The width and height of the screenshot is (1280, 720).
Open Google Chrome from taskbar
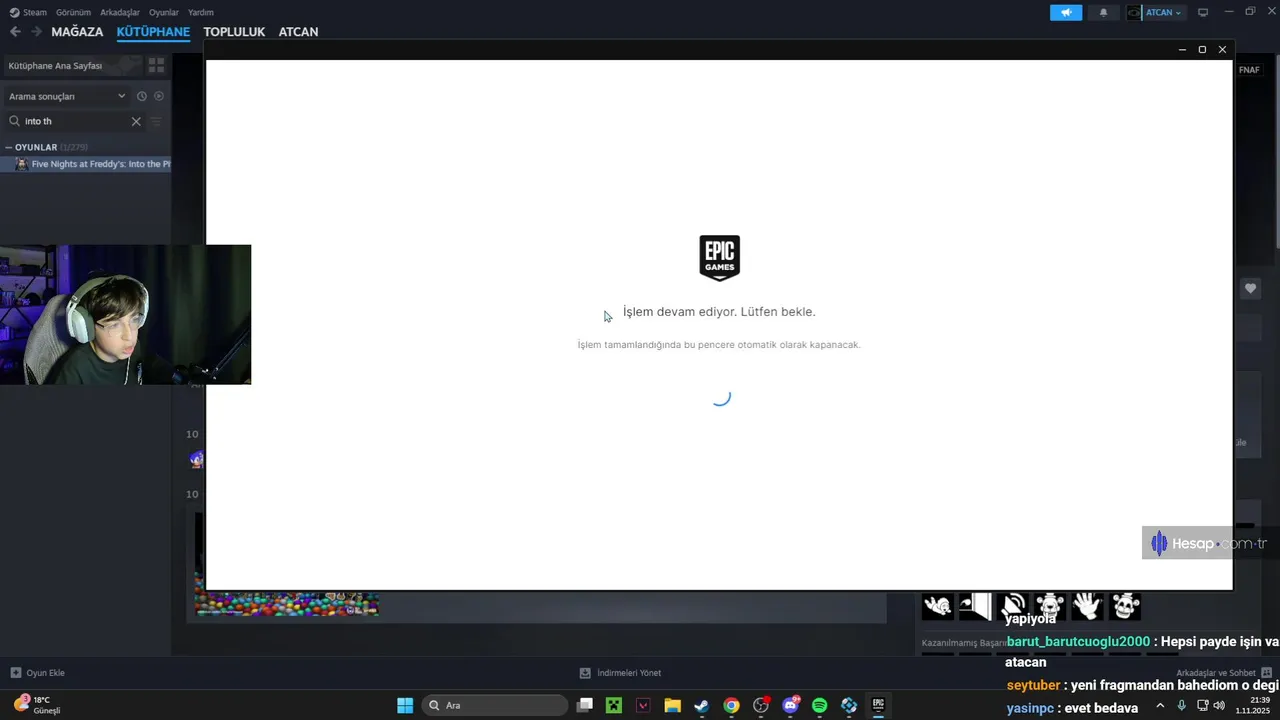(x=731, y=705)
